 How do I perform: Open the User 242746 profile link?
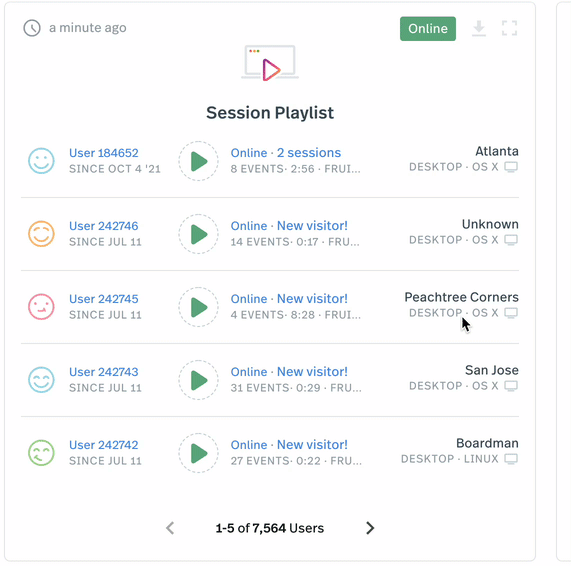[104, 226]
